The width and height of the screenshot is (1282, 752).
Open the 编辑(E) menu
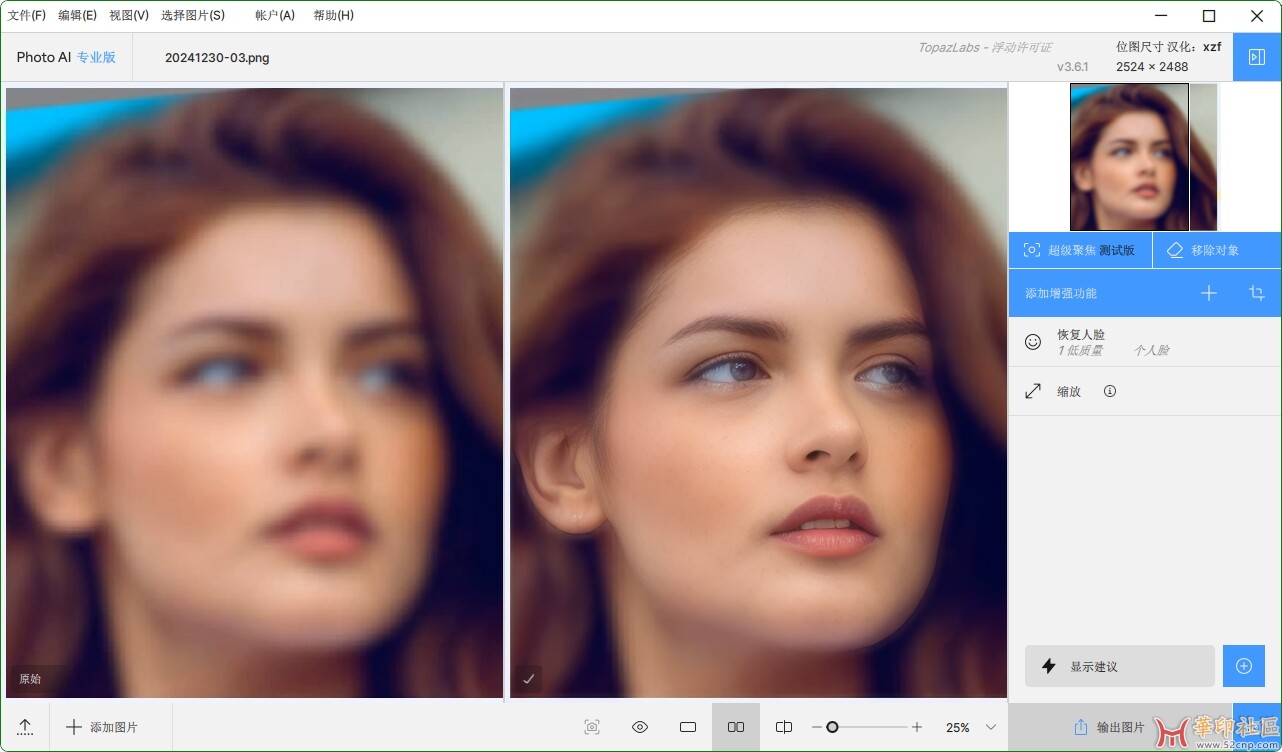click(x=78, y=15)
